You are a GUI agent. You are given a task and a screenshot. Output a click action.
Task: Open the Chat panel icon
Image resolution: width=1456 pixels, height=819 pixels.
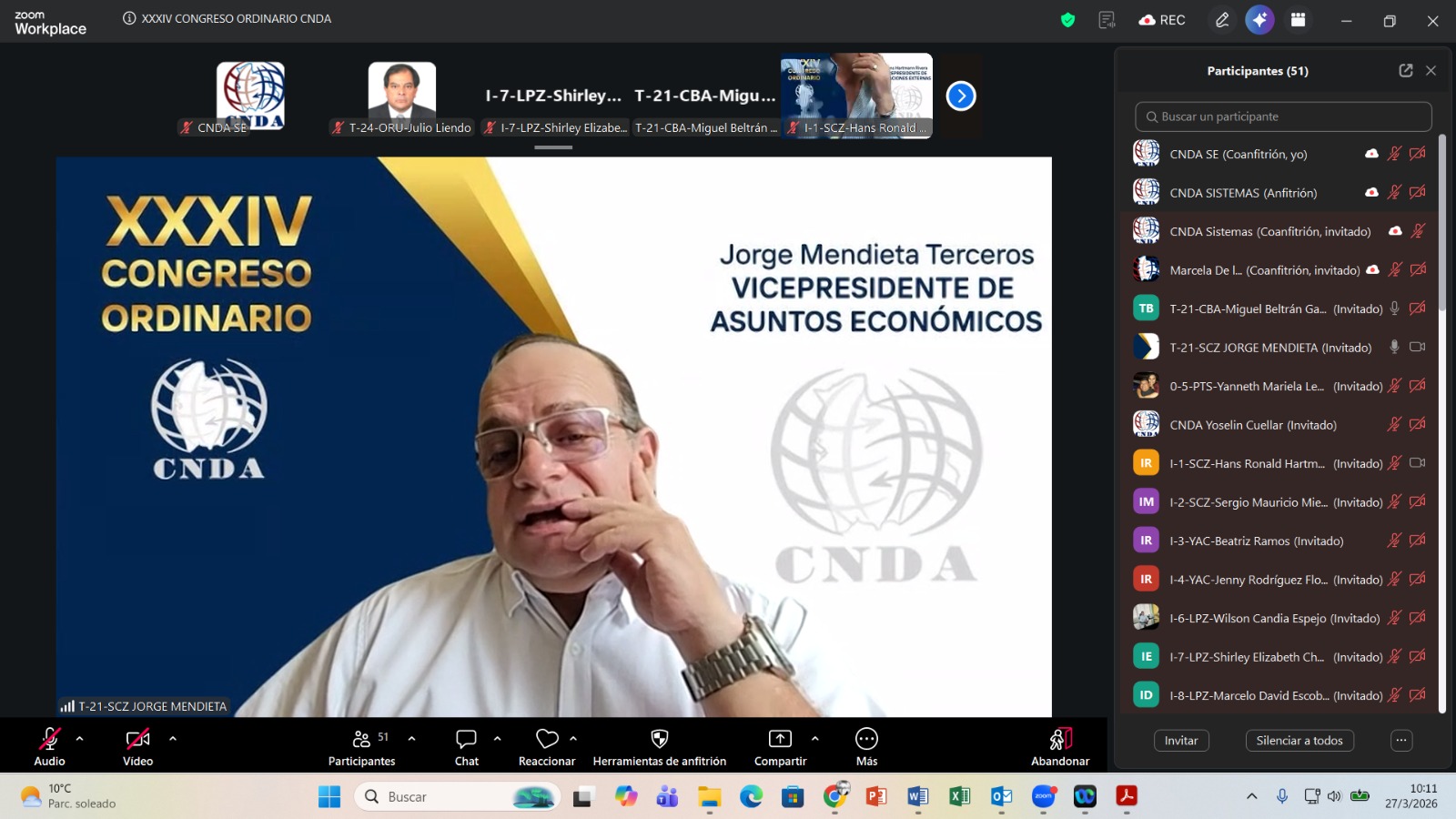pos(467,739)
